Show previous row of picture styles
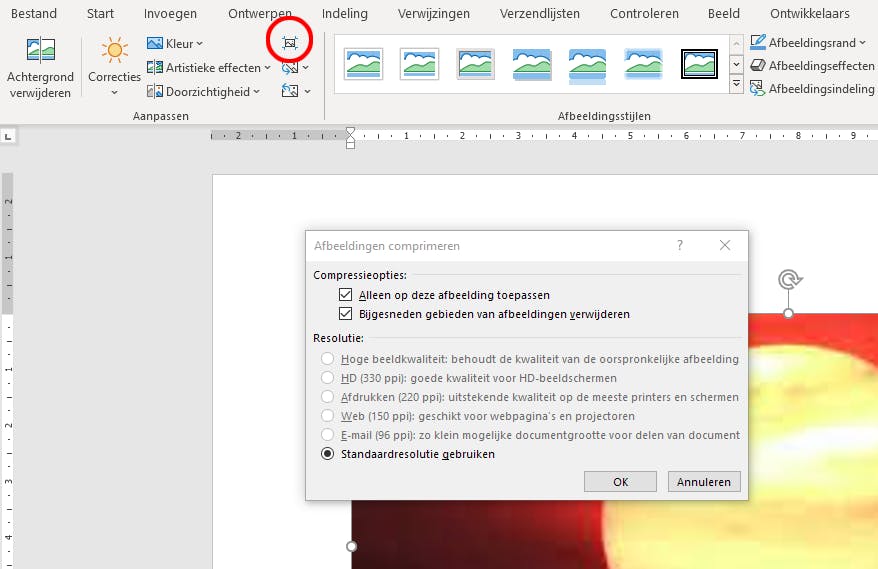 click(736, 44)
